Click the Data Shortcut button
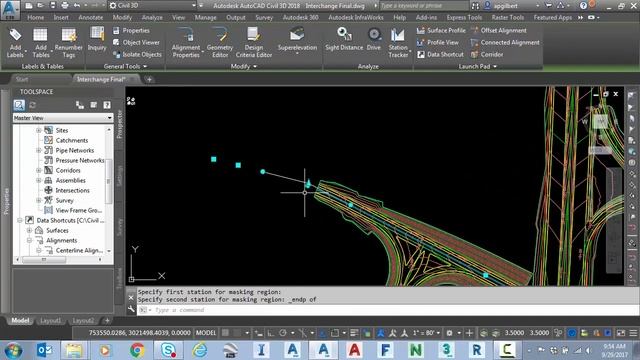This screenshot has height=360, width=640. [440, 54]
